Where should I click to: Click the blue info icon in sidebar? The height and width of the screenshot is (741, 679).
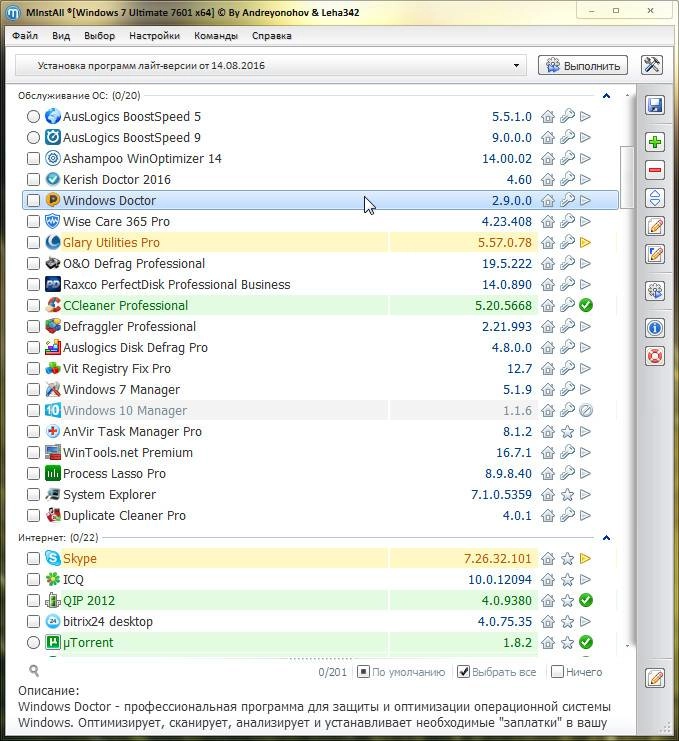coord(655,327)
